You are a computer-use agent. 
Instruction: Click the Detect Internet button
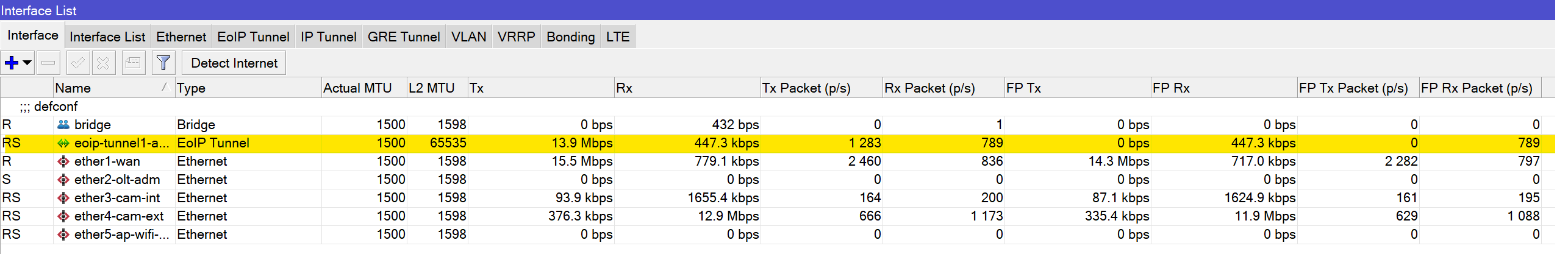click(234, 63)
